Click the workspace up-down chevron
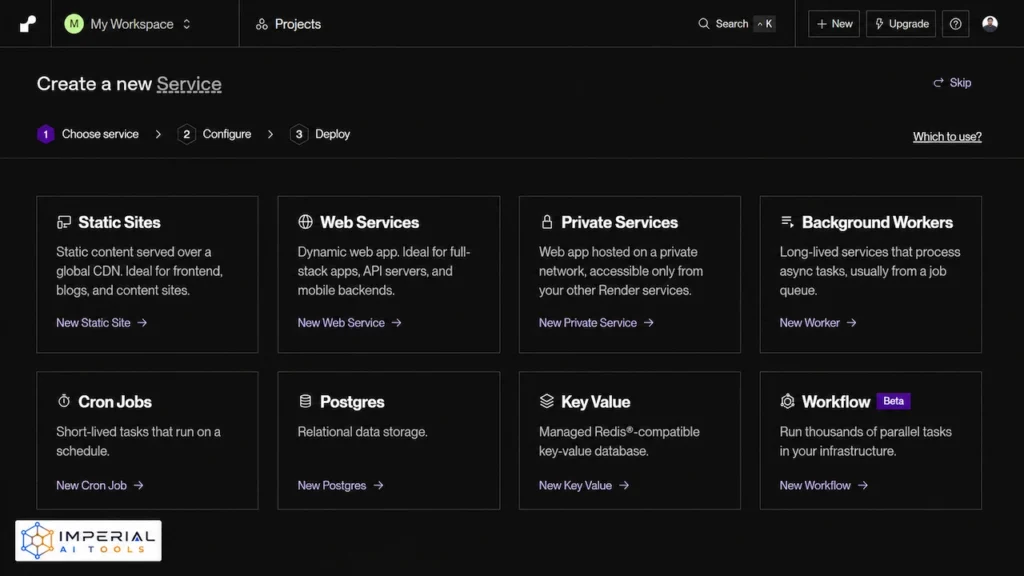 point(186,24)
